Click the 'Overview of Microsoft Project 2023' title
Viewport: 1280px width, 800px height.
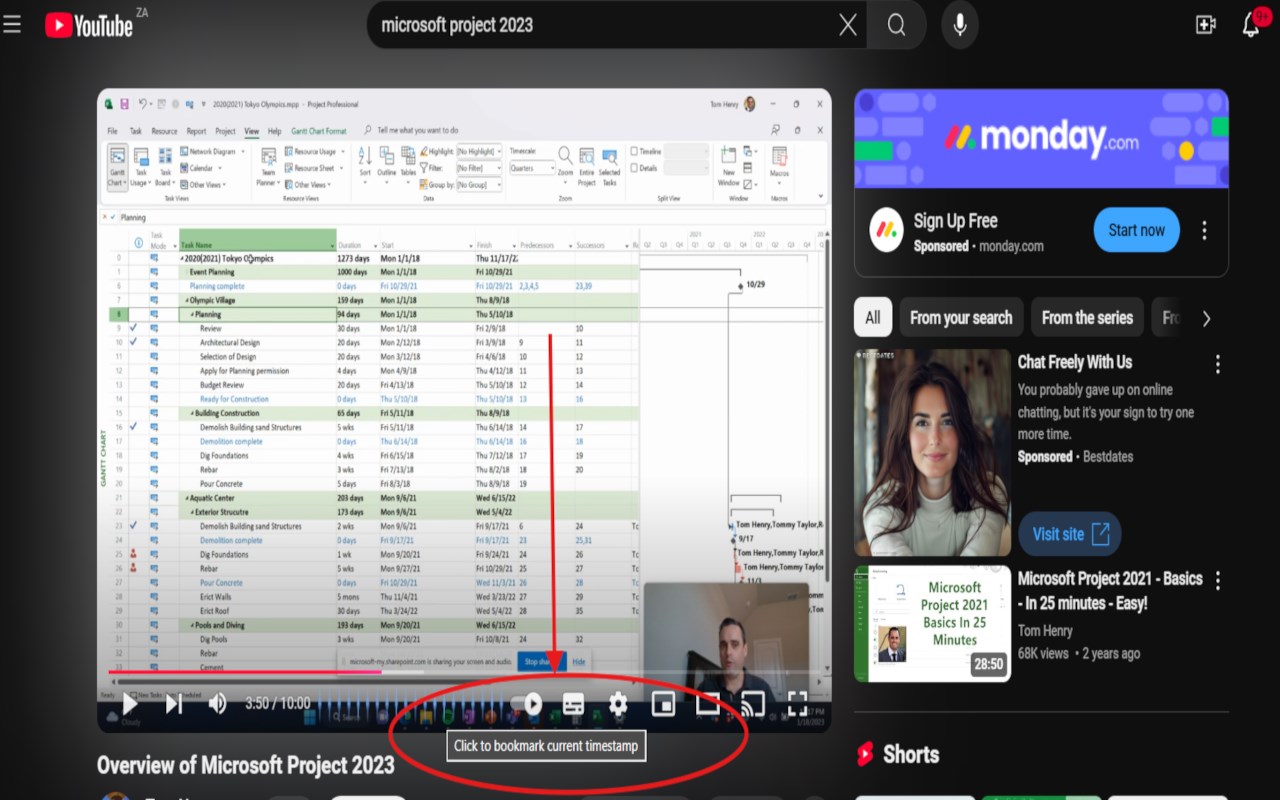(x=246, y=766)
